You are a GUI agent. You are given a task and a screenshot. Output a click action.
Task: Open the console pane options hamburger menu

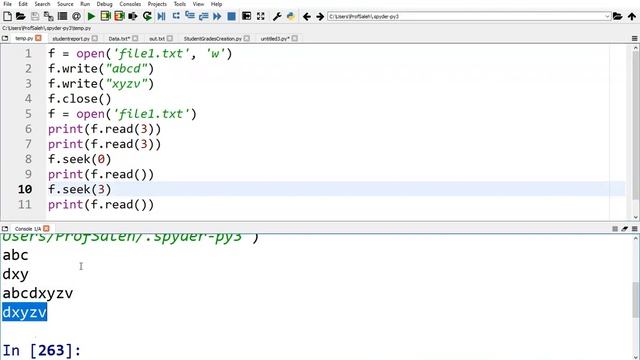point(635,229)
